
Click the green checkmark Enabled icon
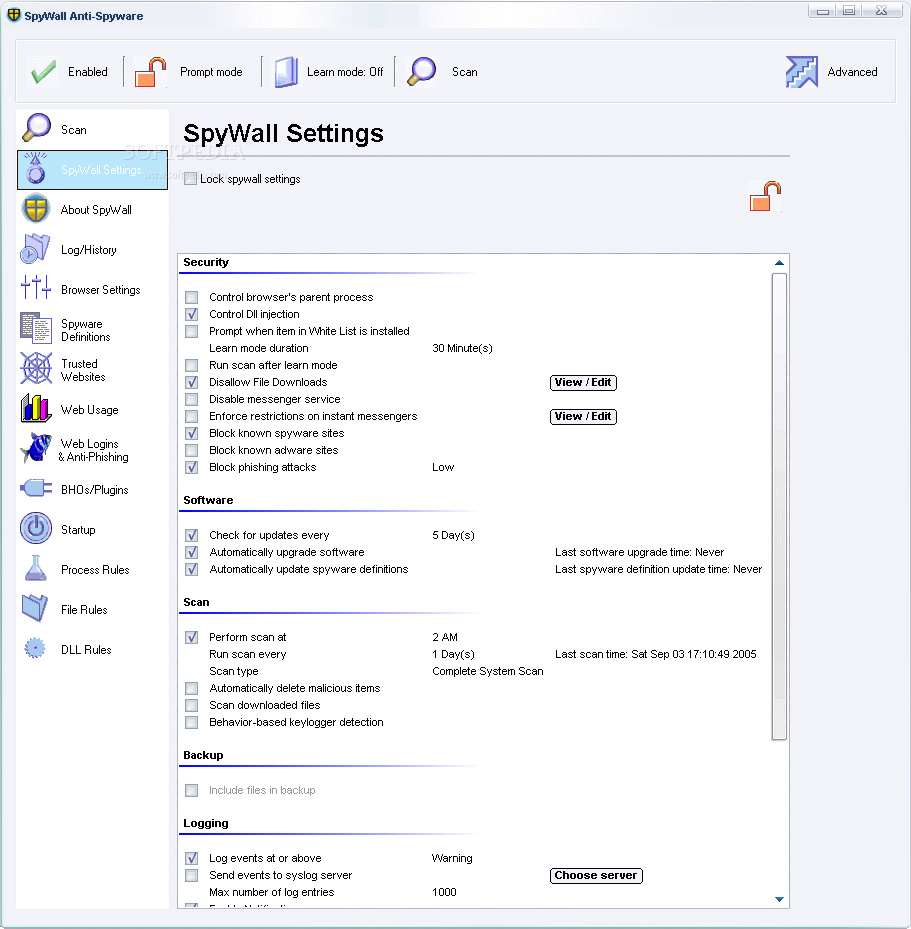pos(43,72)
